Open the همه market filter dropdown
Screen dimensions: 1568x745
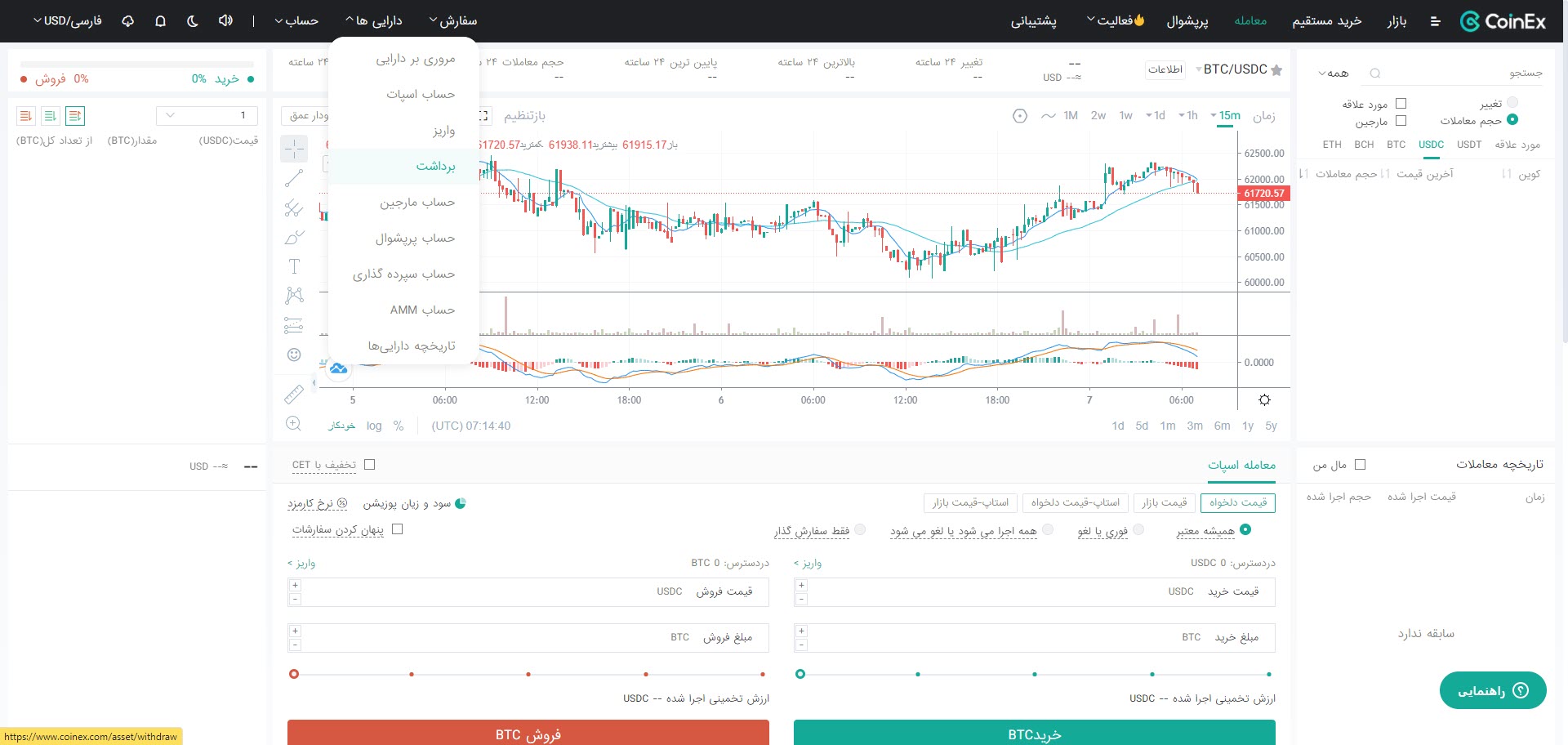tap(1334, 74)
